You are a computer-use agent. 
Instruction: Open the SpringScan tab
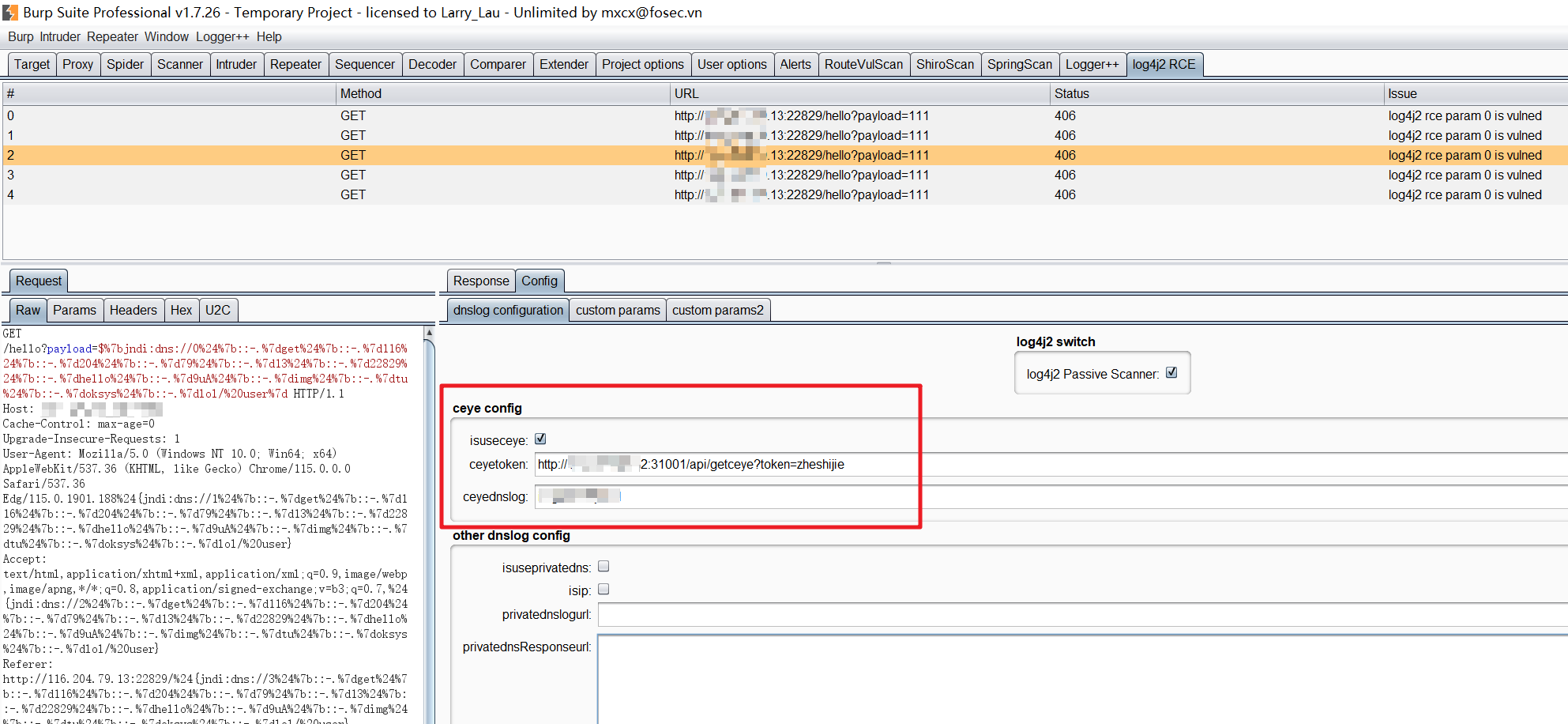click(1020, 64)
